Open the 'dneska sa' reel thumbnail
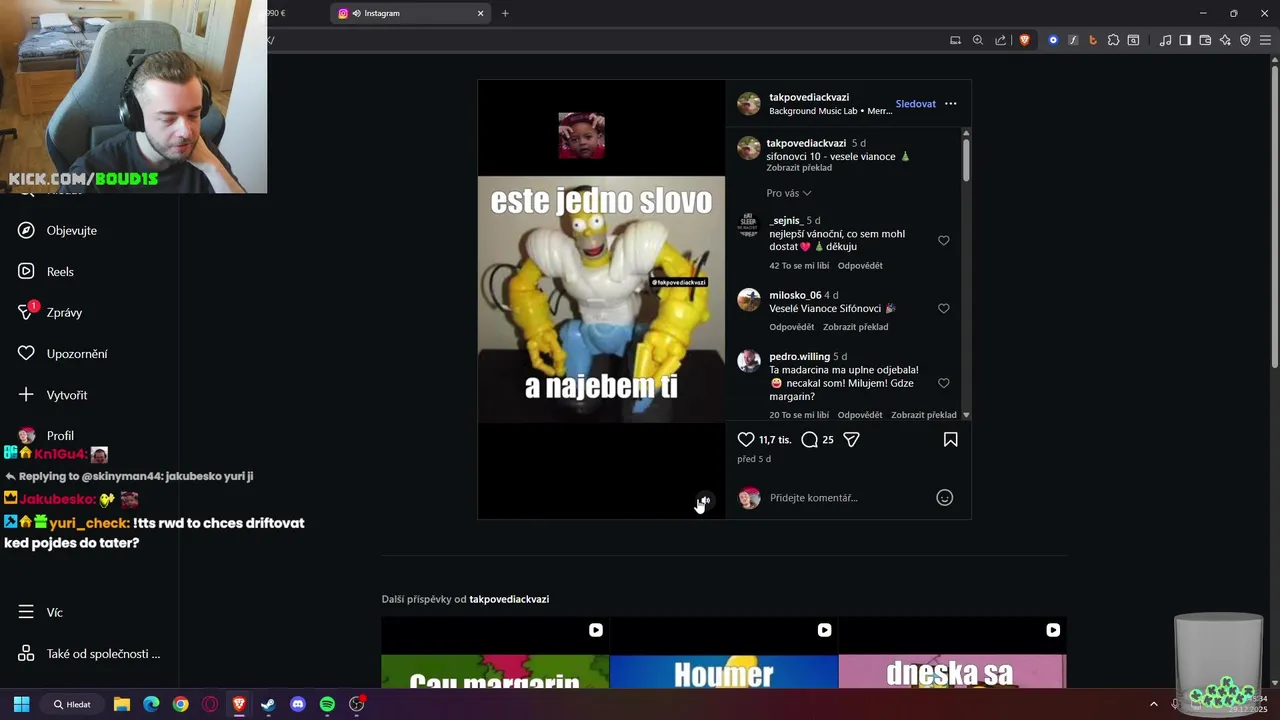This screenshot has width=1280, height=720. (x=952, y=652)
